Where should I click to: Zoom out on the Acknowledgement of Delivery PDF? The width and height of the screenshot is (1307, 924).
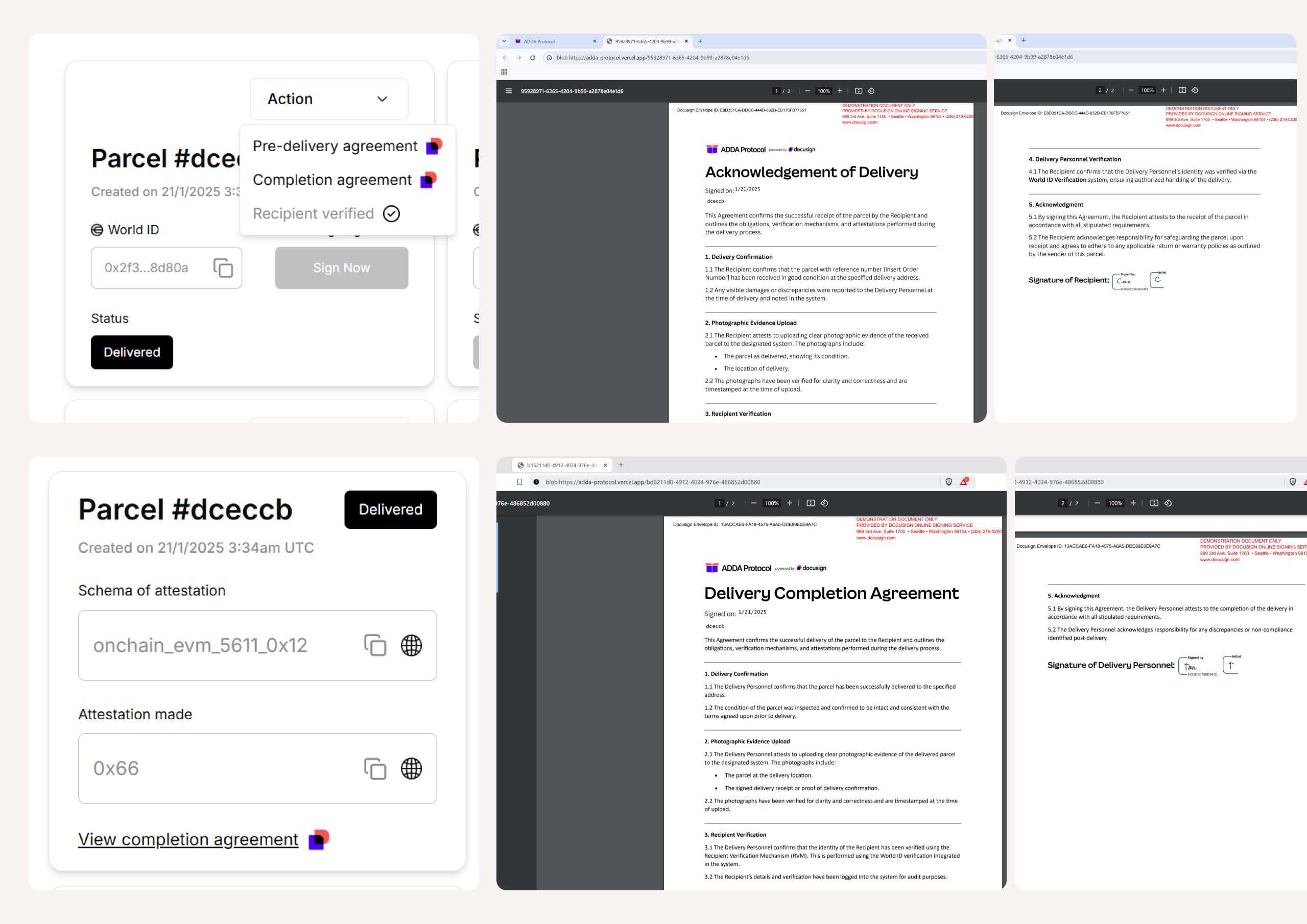pos(807,91)
